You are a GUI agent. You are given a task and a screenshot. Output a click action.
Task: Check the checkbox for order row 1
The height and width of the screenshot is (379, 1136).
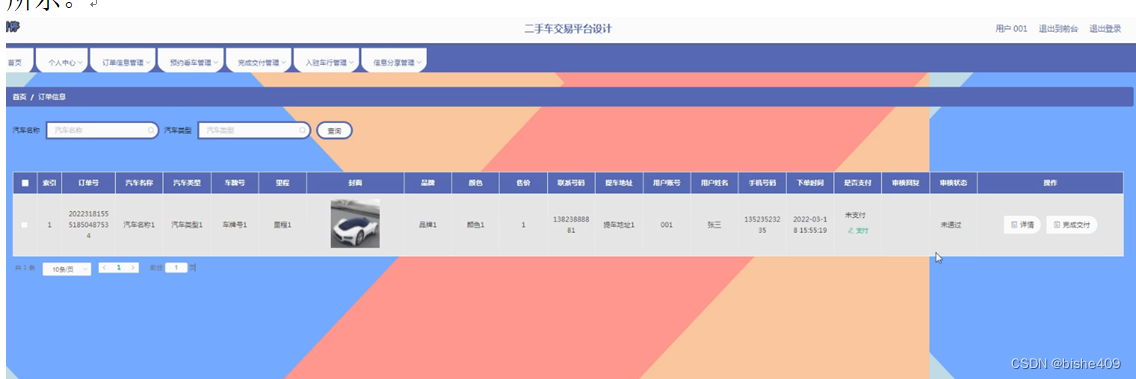pyautogui.click(x=25, y=225)
